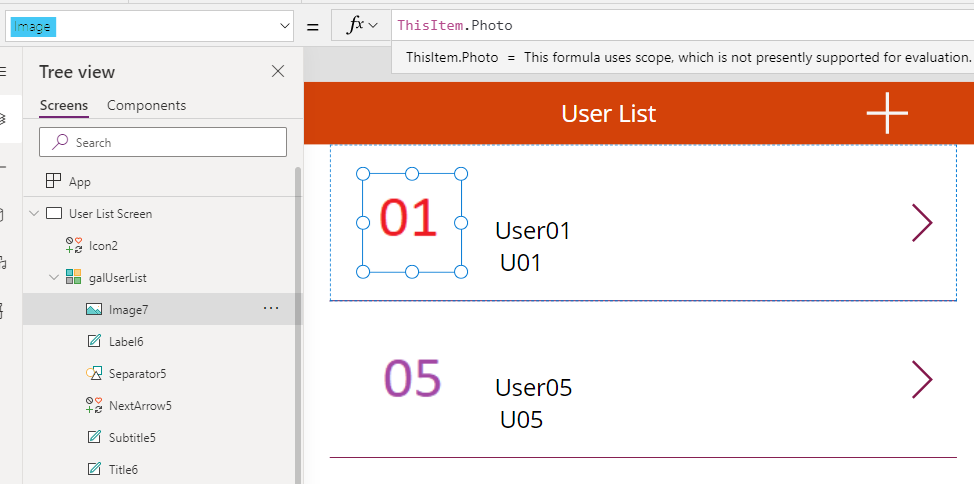Collapse the User List Screen node
Screen dimensions: 974x484
tap(35, 213)
